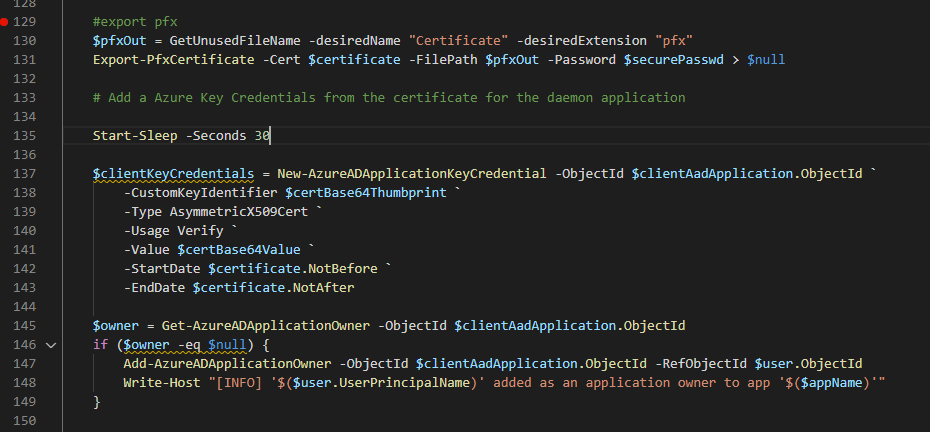Click line number 145 in the gutter
930x432 pixels.
(x=25, y=326)
